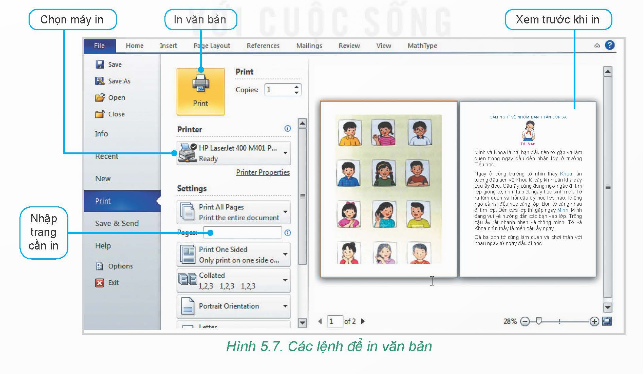This screenshot has height=374, width=643.
Task: Open the Letter paper size dropdown
Action: [234, 326]
